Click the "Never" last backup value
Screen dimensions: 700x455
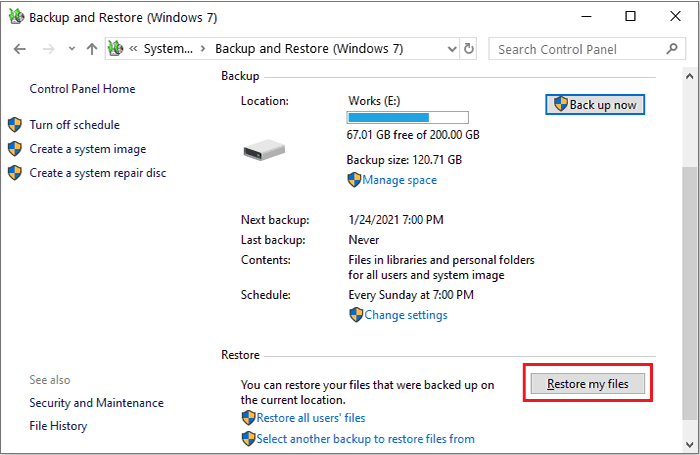363,240
